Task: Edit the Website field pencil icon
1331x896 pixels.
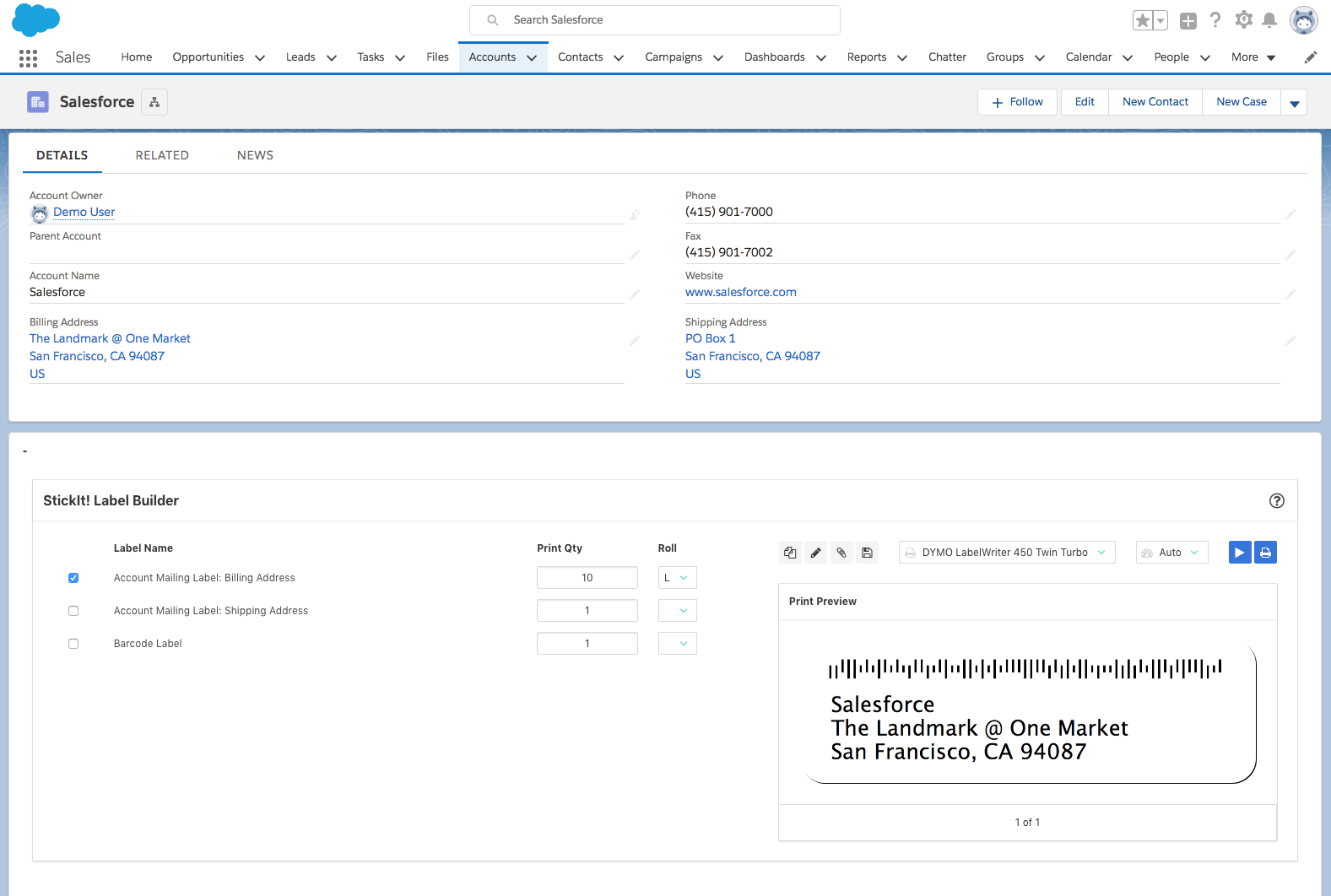Action: click(1290, 294)
